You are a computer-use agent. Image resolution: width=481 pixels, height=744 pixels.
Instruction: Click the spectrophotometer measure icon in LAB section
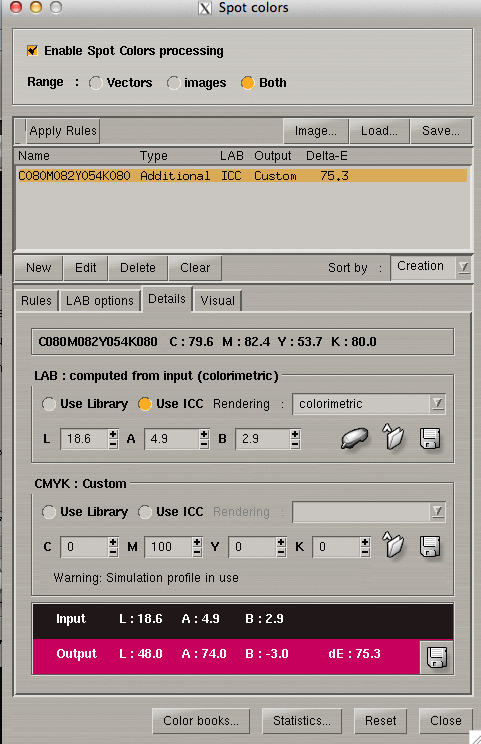tap(354, 438)
